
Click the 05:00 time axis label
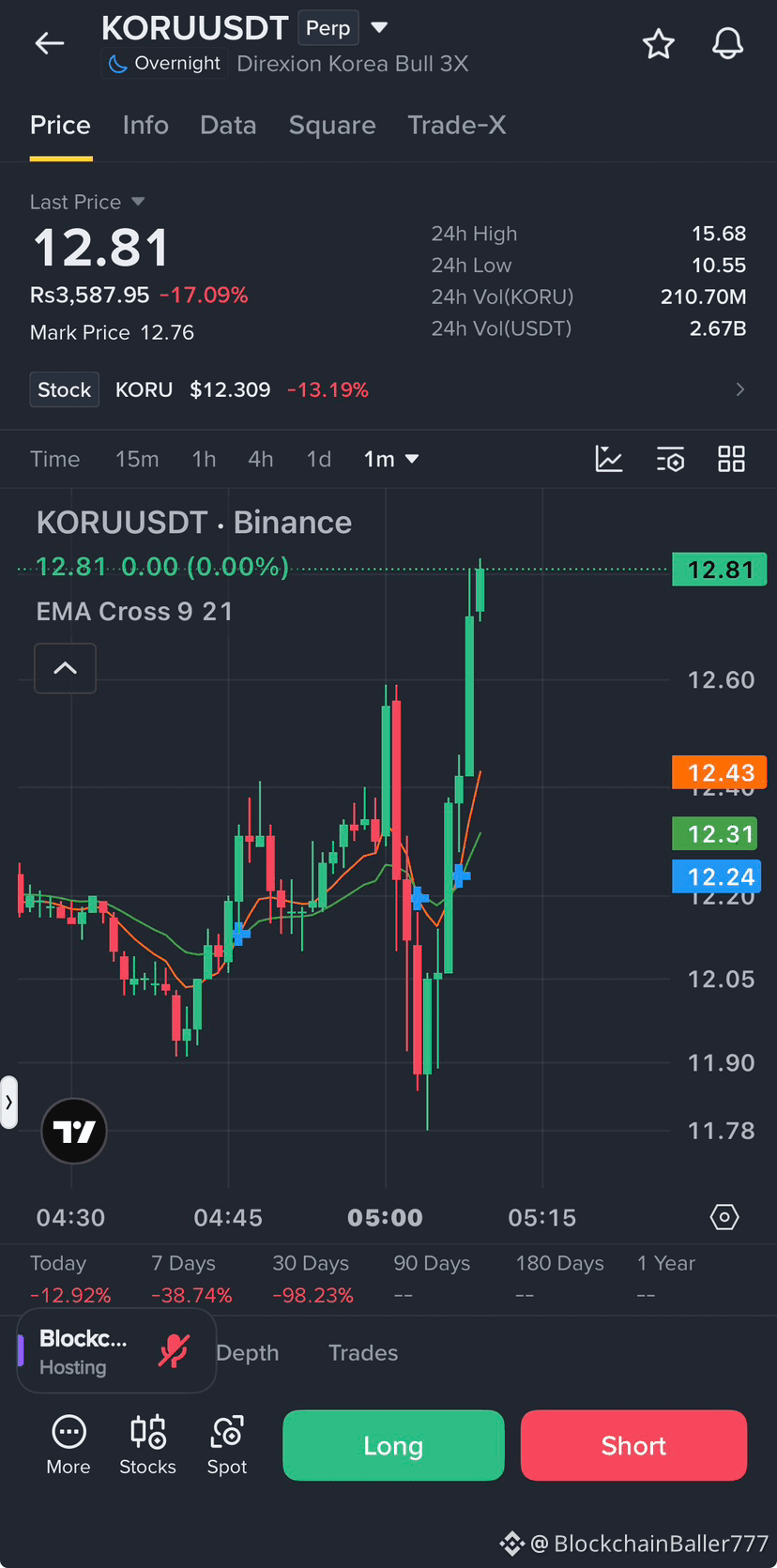[x=385, y=1217]
